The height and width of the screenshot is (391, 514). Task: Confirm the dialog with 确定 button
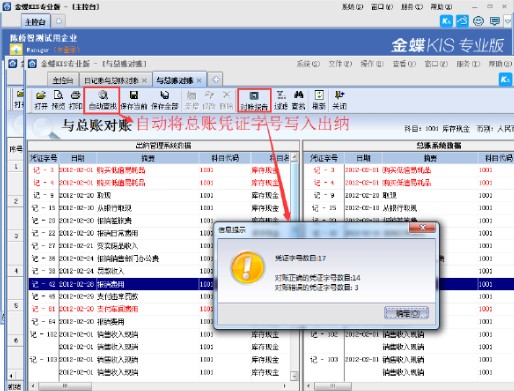tap(406, 313)
